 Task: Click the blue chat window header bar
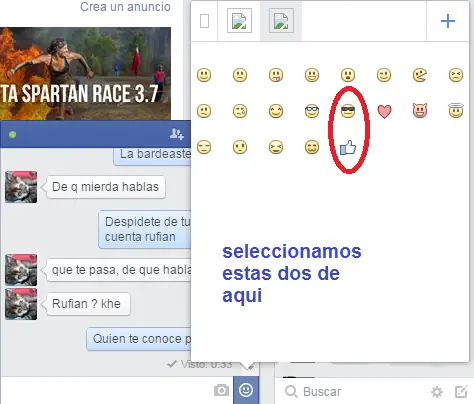pyautogui.click(x=96, y=134)
